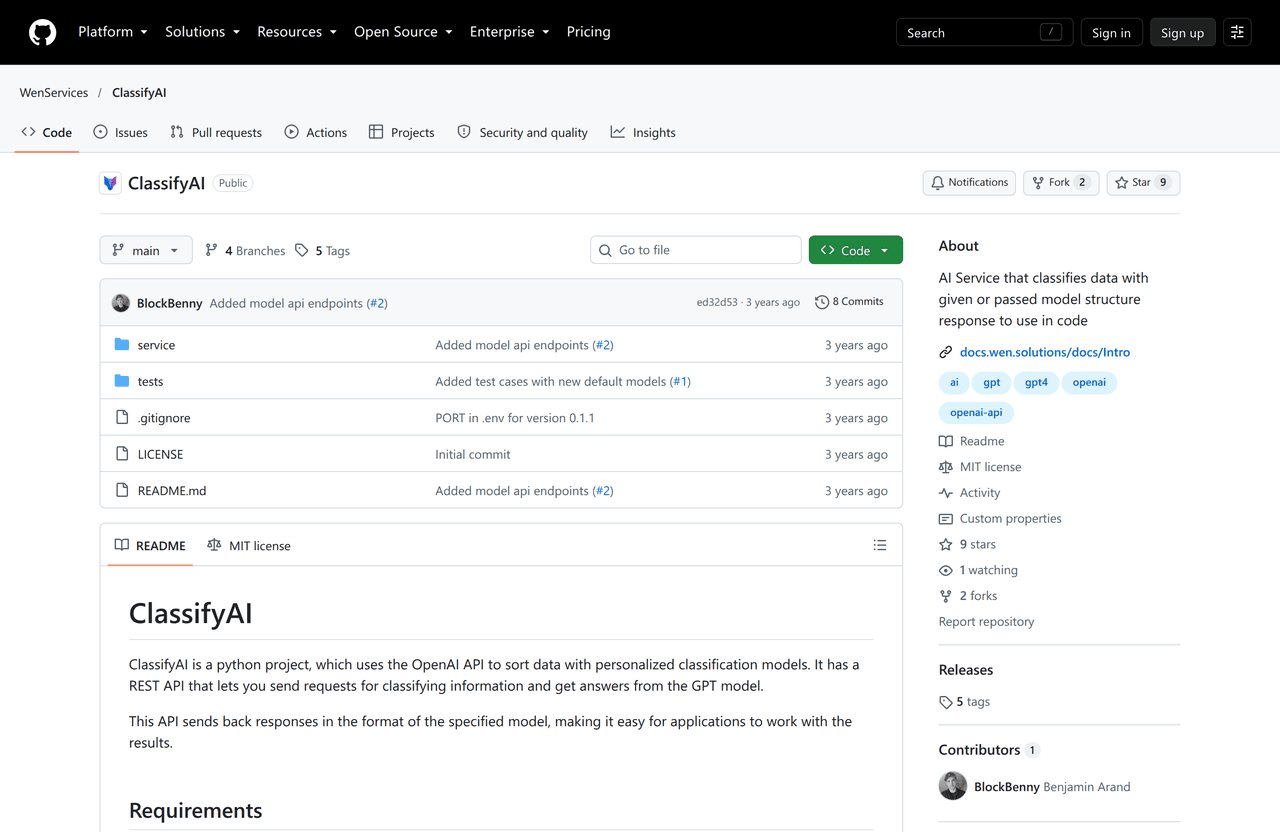Open the Actions tab
Screen dimensions: 1280x832
click(316, 132)
